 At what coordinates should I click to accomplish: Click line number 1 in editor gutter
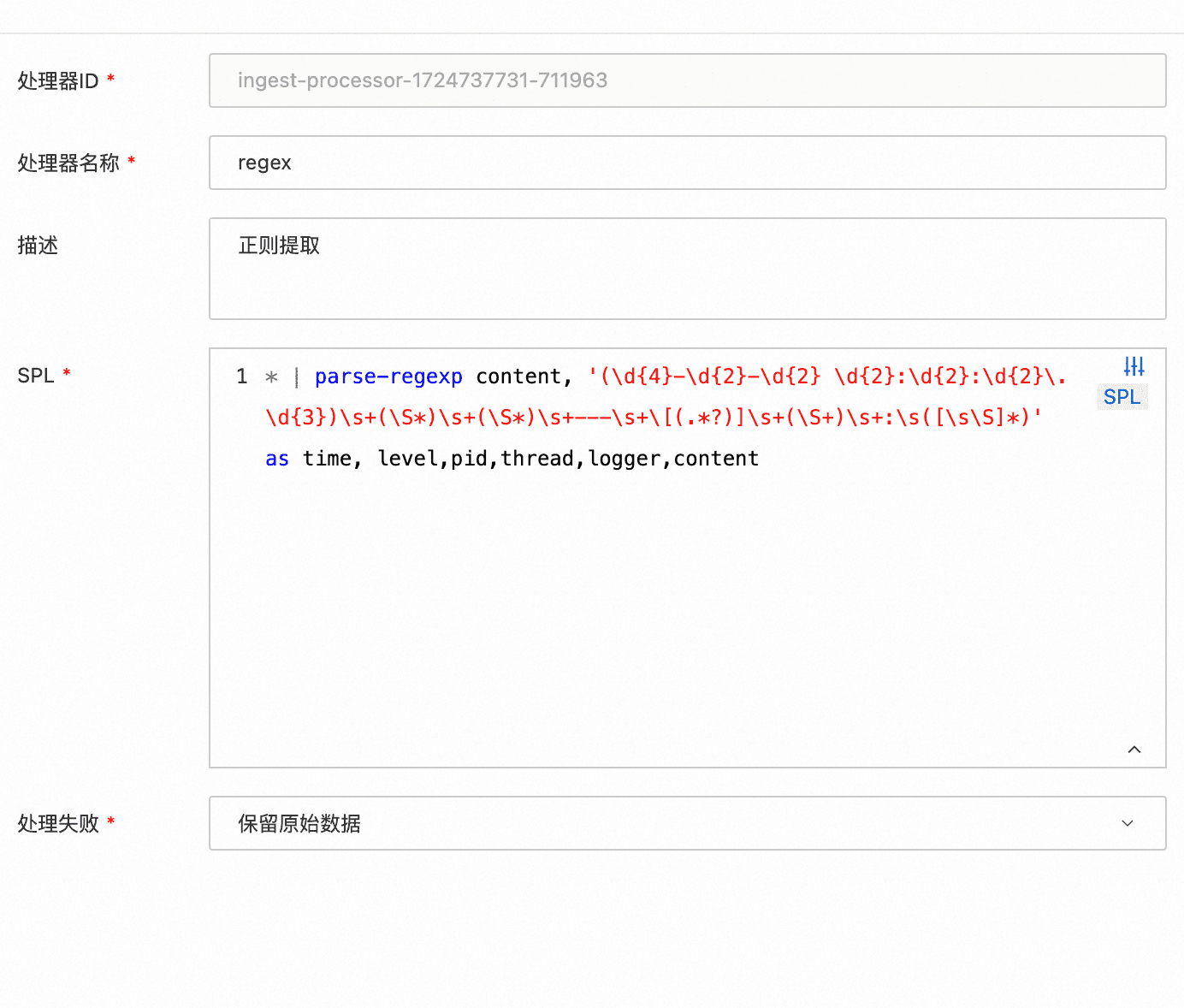(242, 377)
